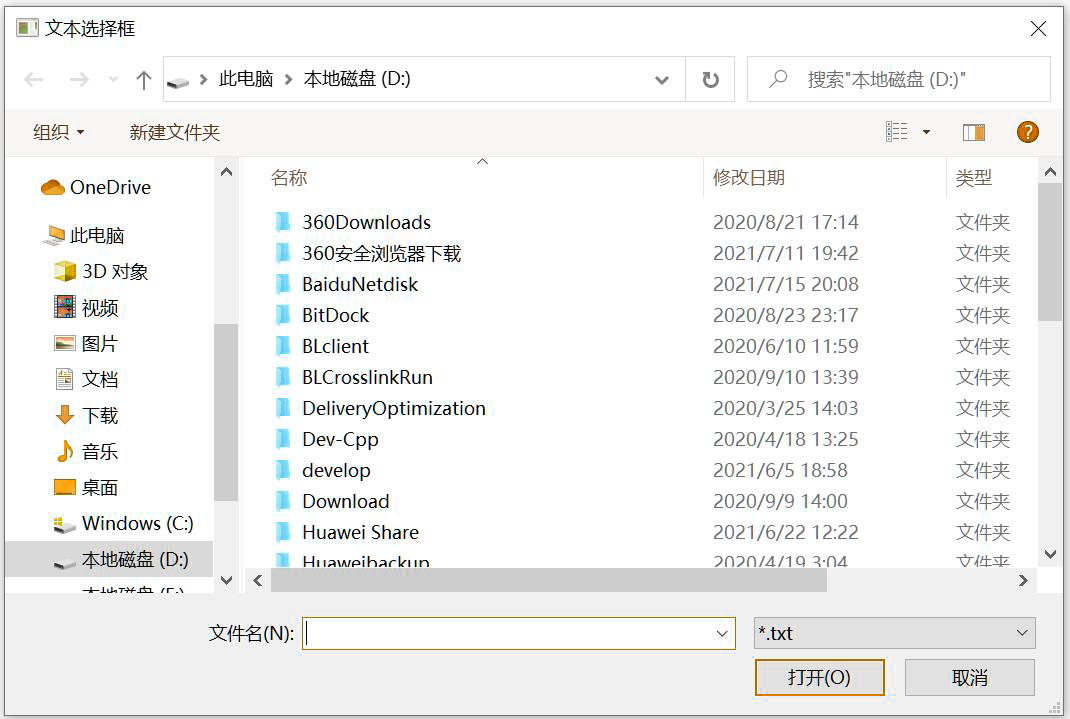The image size is (1070, 719).
Task: Click navigation pane scroll up arrow
Action: [227, 173]
